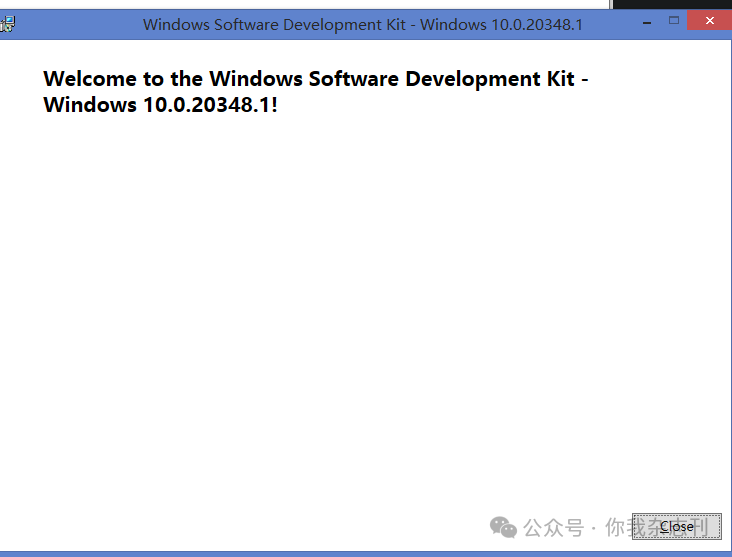Click the Close button in the SDK installer
This screenshot has width=732, height=557.
pos(676,526)
